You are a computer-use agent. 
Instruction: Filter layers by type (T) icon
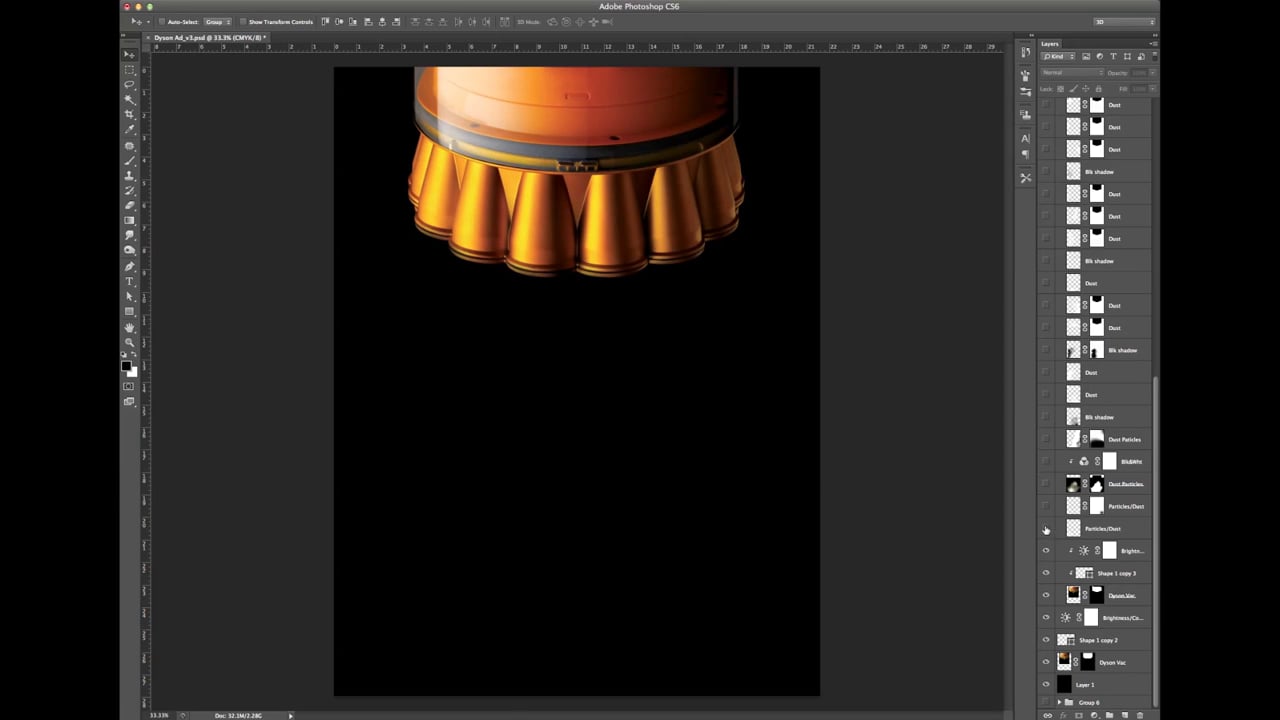coord(1113,56)
